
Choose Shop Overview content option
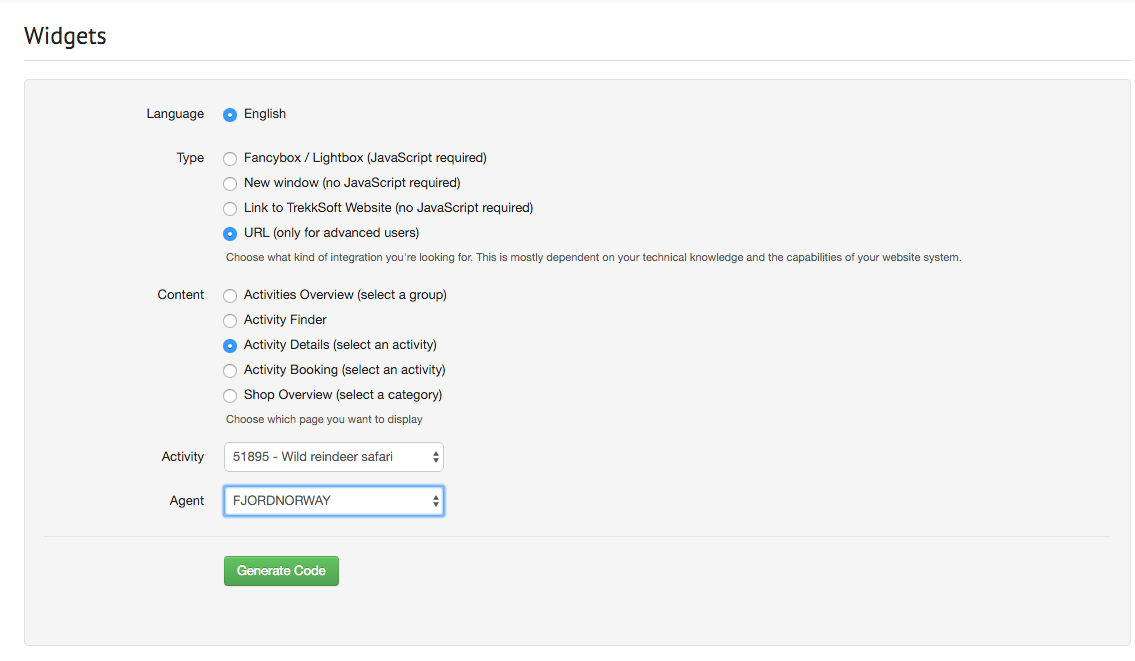(229, 395)
